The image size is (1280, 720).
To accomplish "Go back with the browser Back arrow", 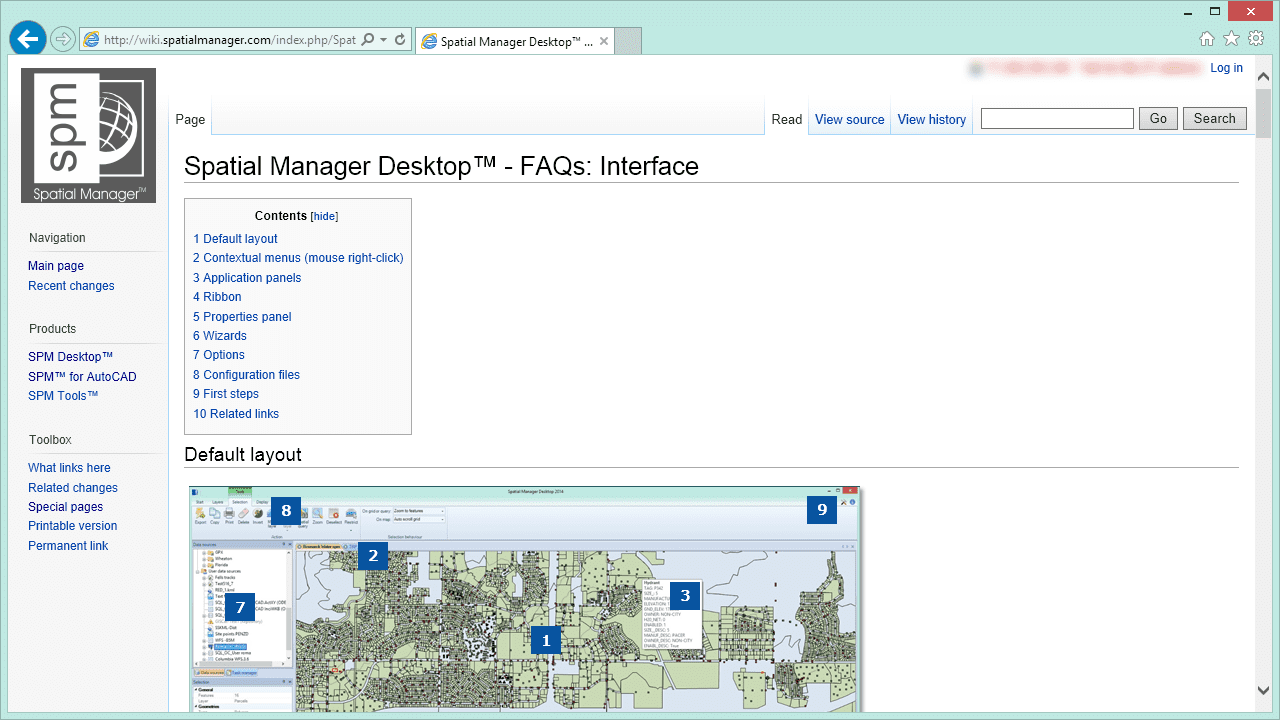I will click(28, 38).
